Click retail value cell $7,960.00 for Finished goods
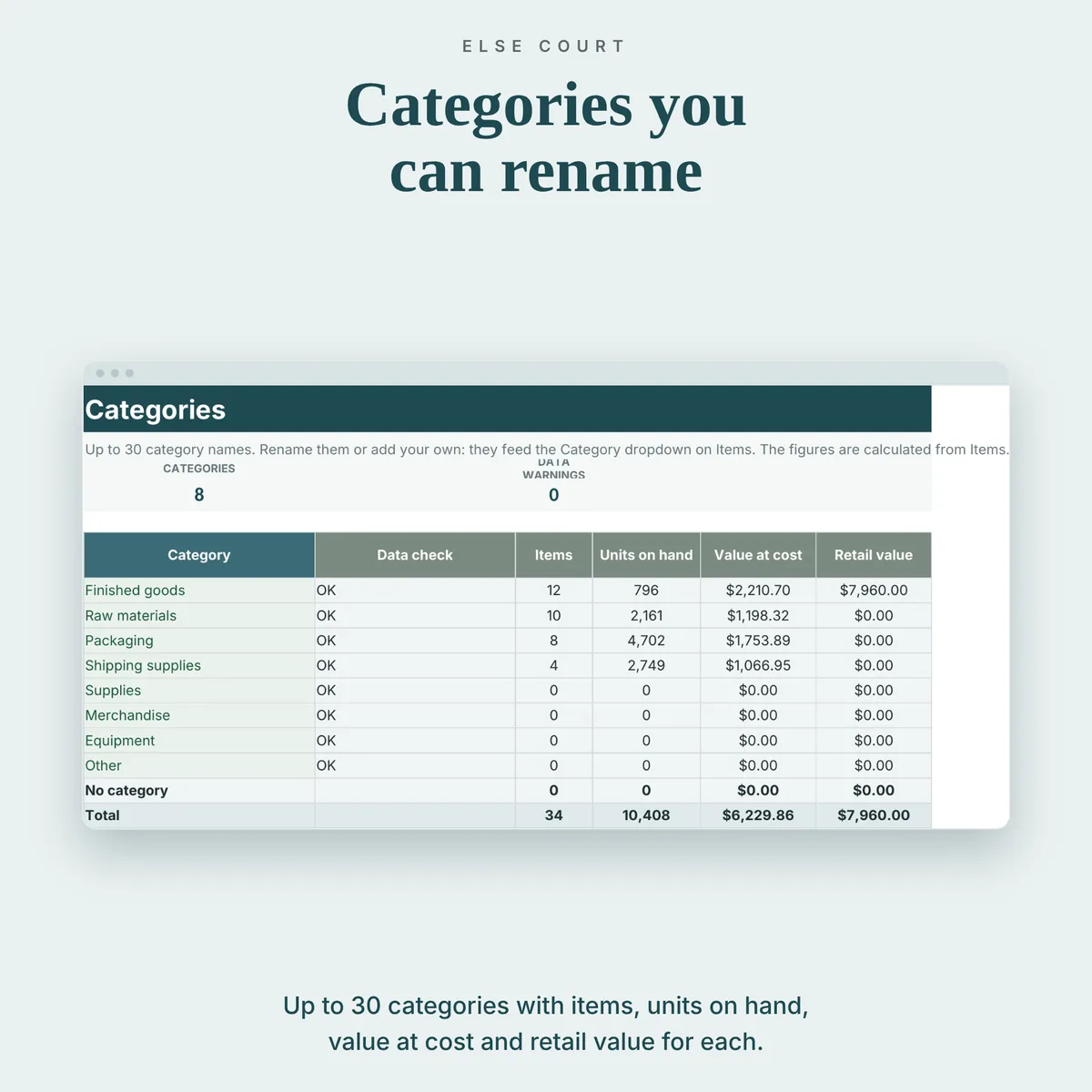The width and height of the screenshot is (1092, 1092). [874, 591]
